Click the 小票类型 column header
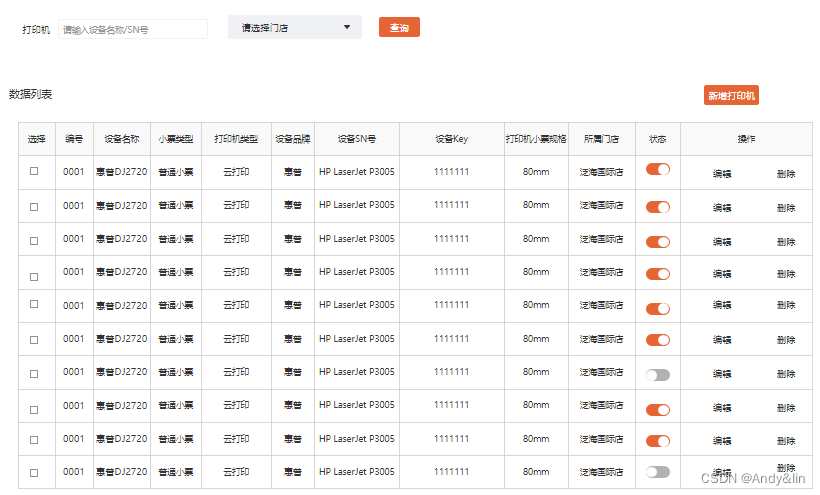 coord(176,139)
